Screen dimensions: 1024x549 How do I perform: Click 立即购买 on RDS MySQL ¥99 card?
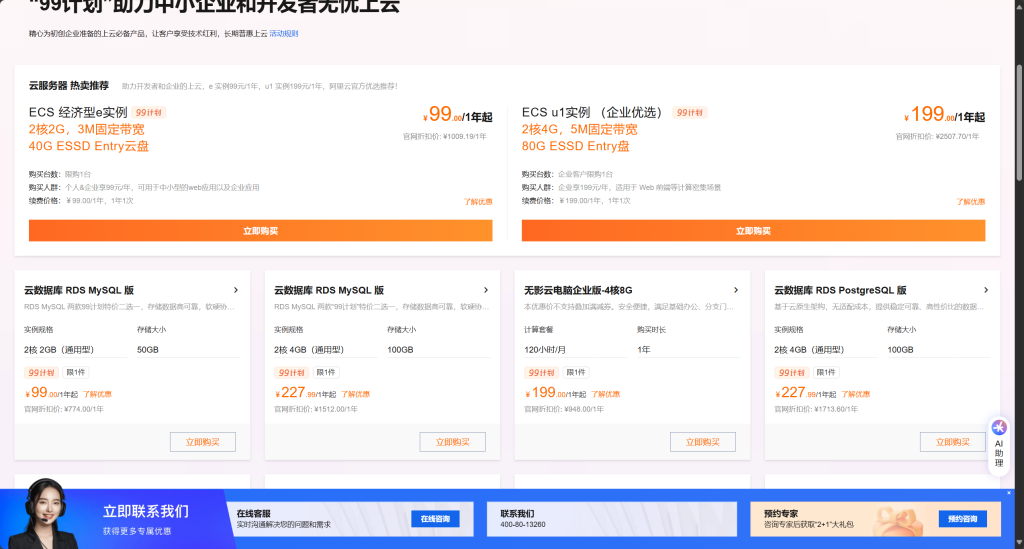coord(202,442)
